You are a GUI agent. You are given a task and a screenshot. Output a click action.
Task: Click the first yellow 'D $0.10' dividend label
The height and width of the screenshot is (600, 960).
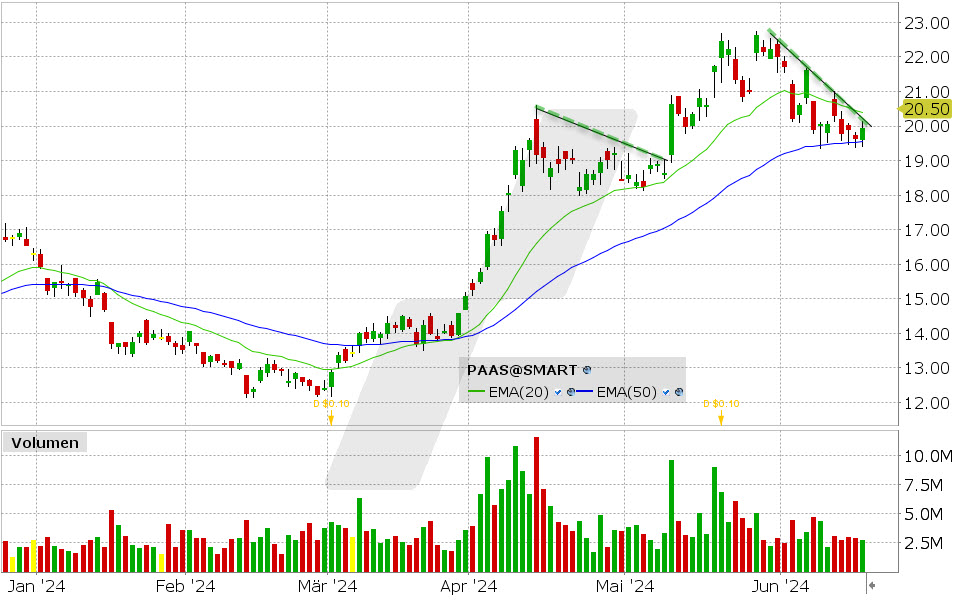point(331,403)
